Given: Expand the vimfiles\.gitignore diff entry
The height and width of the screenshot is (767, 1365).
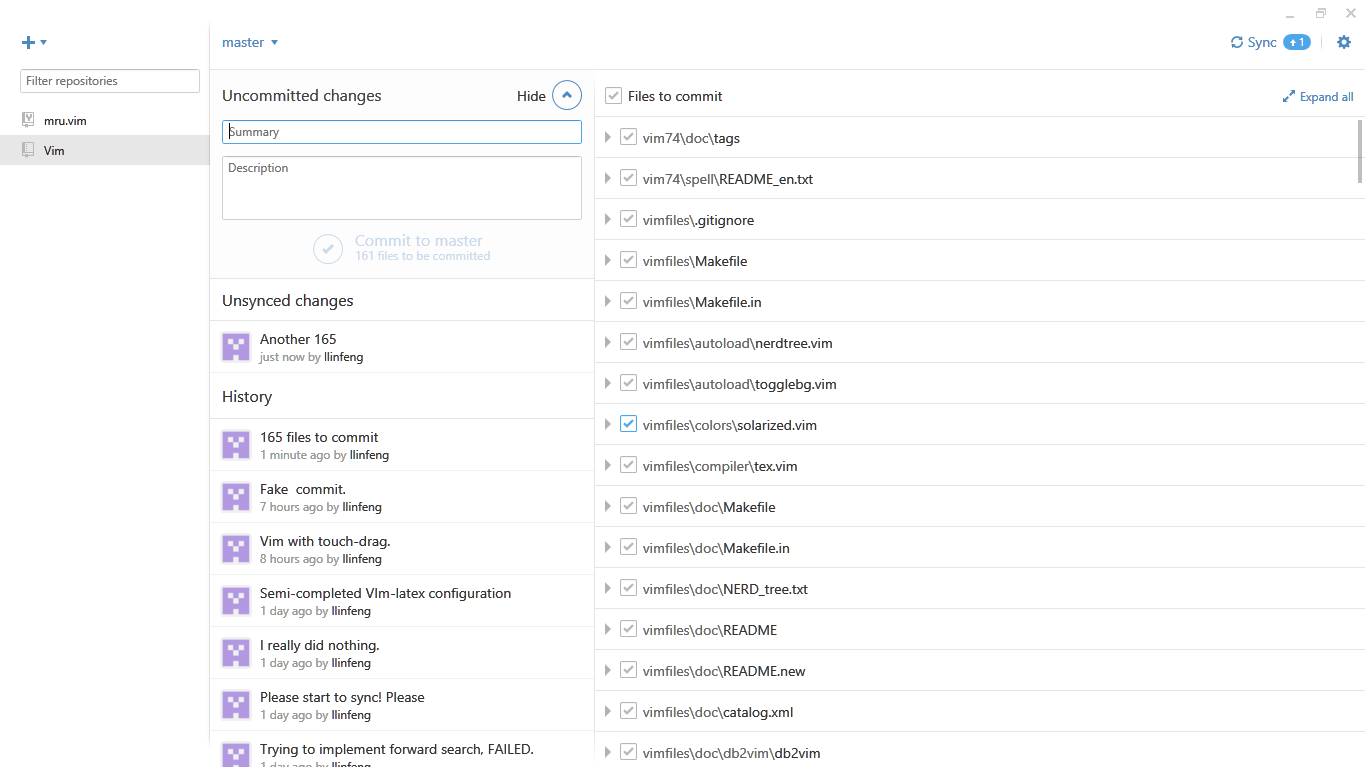Looking at the screenshot, I should [608, 219].
